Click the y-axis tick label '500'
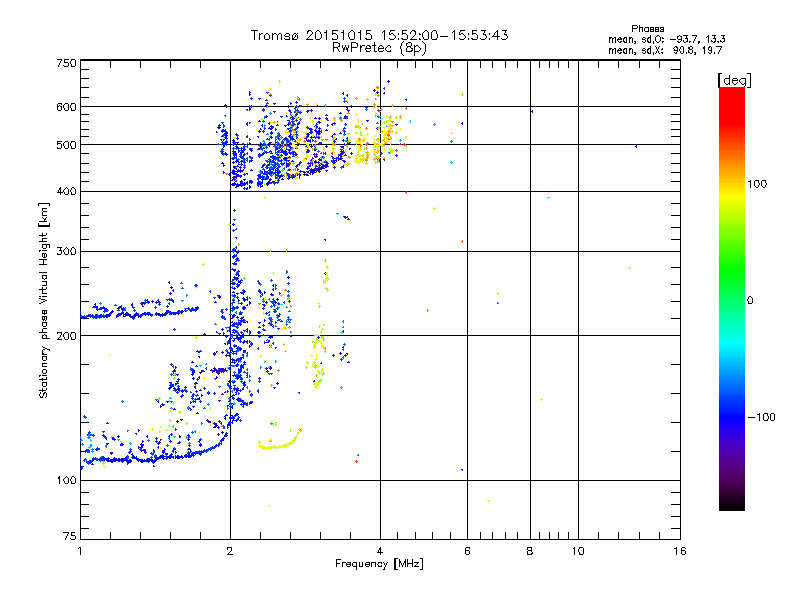 (x=66, y=145)
